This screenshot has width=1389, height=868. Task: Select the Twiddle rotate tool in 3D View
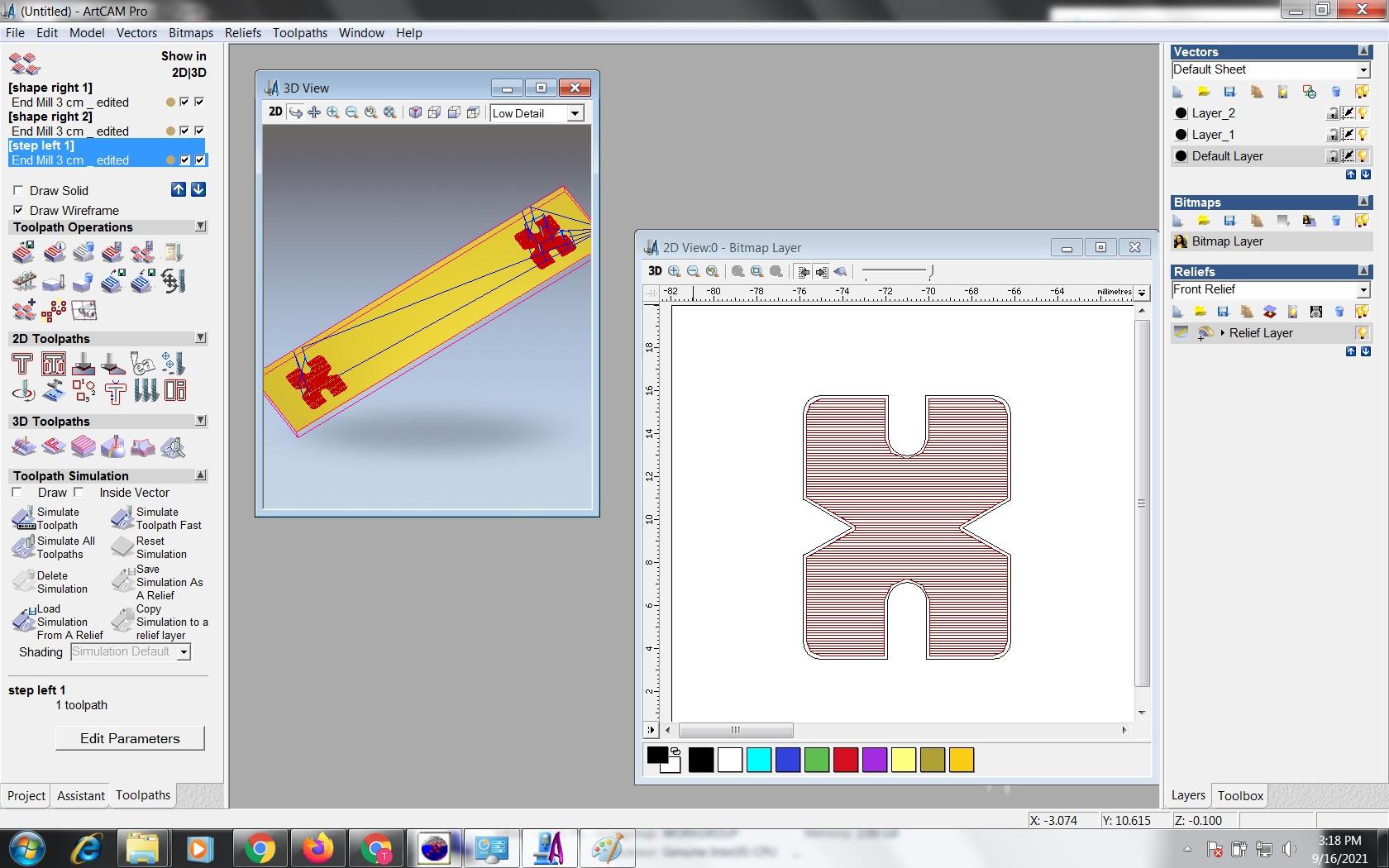coord(295,112)
